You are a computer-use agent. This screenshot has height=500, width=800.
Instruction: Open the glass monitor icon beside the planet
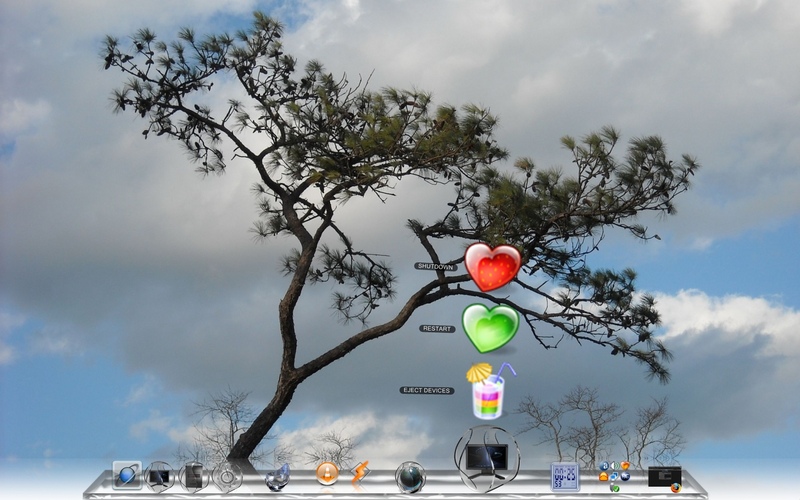tap(159, 477)
